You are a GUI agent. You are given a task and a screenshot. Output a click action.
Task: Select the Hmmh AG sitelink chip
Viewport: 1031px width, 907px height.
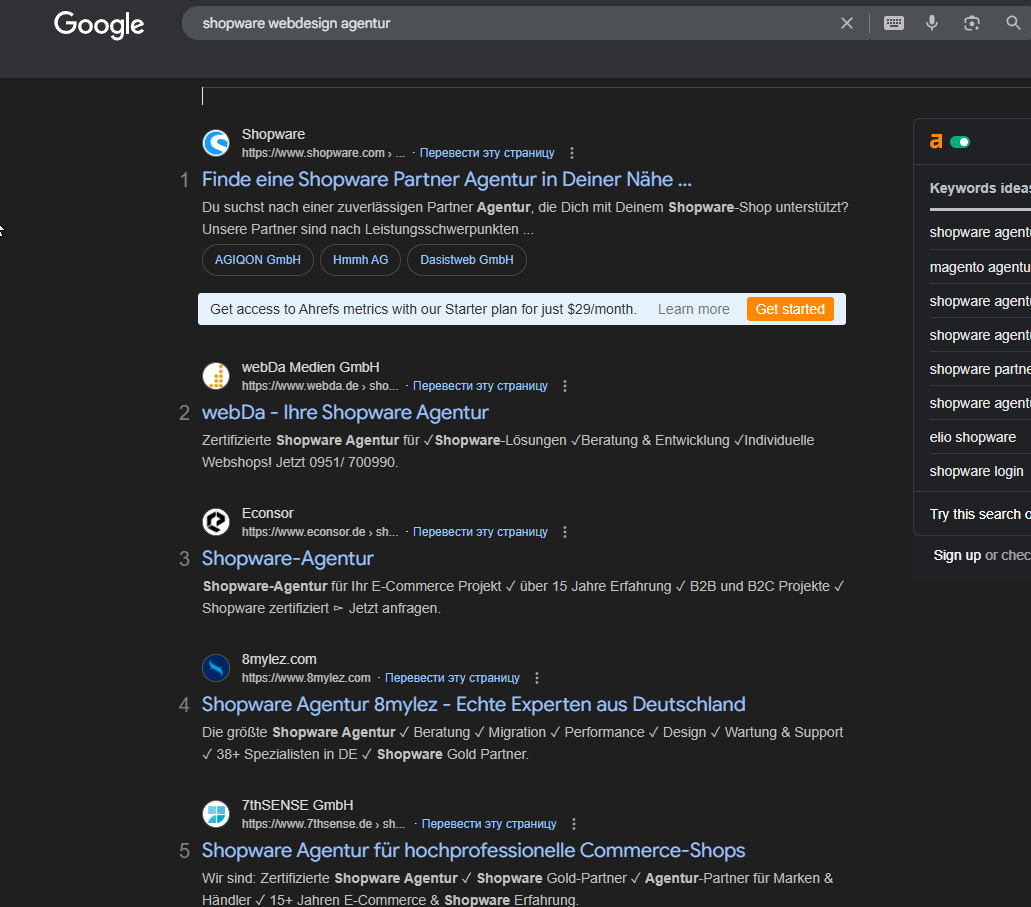tap(360, 260)
